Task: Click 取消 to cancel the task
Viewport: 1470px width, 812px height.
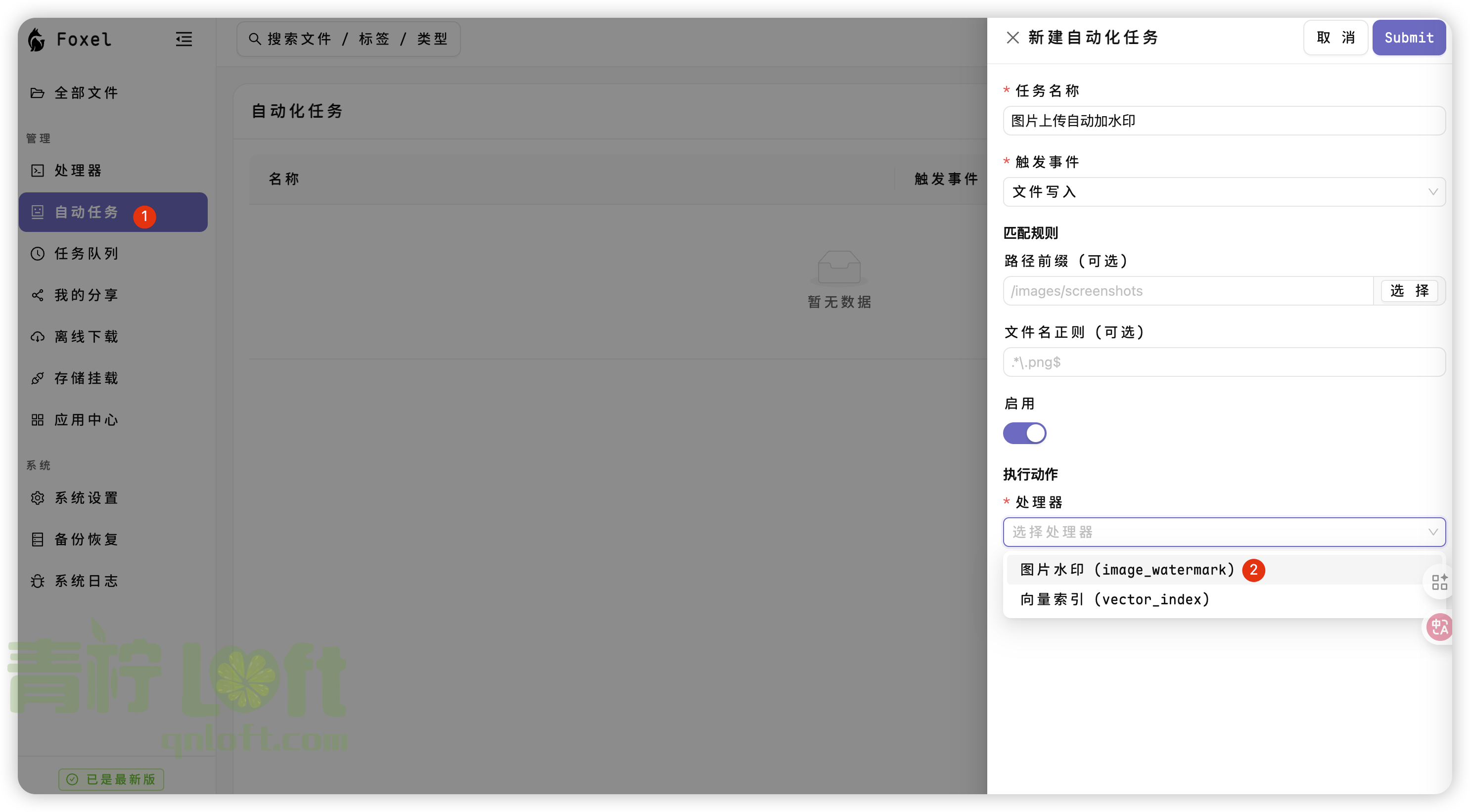Action: (1335, 37)
